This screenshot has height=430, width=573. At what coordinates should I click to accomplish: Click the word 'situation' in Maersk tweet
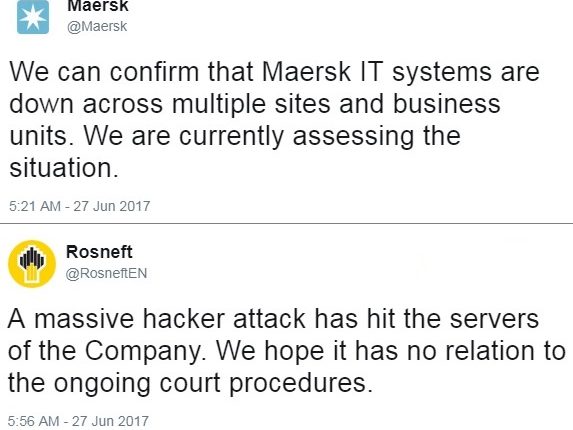[64, 168]
